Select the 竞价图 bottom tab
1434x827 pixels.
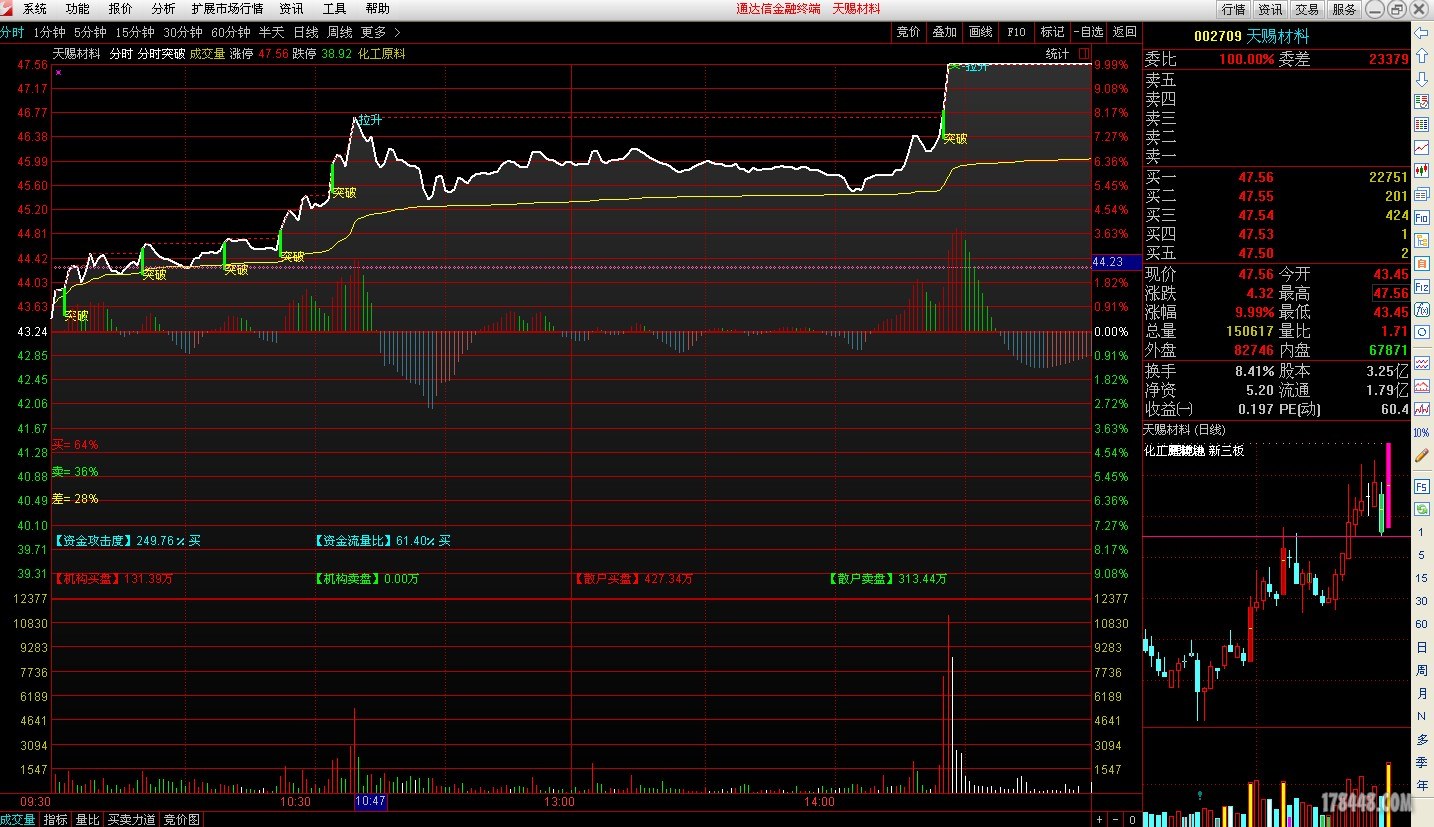tap(182, 820)
